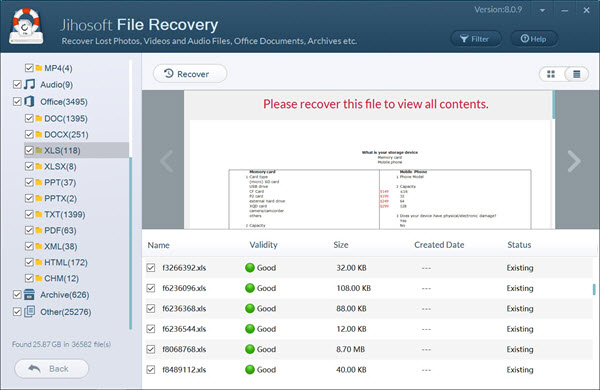This screenshot has height=390, width=600.
Task: Click the Archive category icon
Action: 29,294
